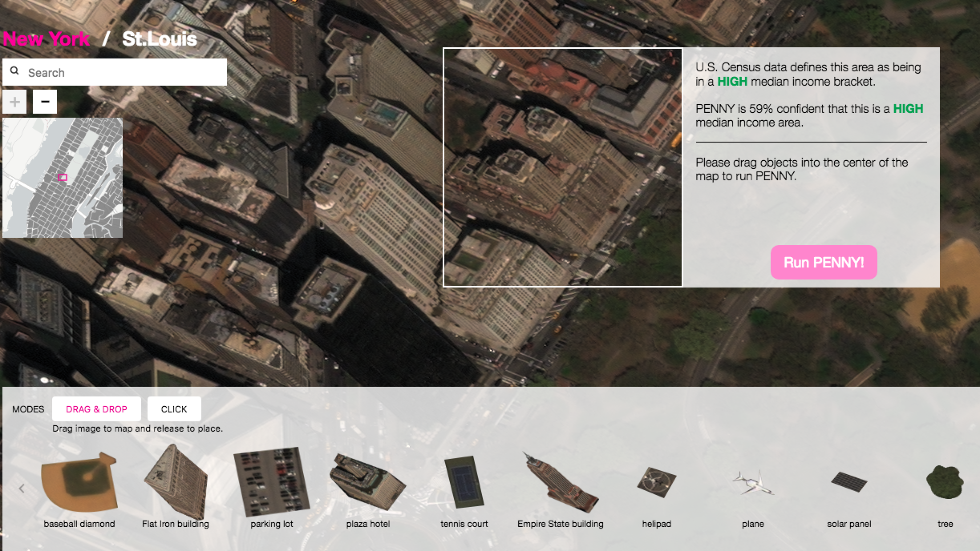980x551 pixels.
Task: Click the 'Flat Iron building' label
Action: (176, 524)
